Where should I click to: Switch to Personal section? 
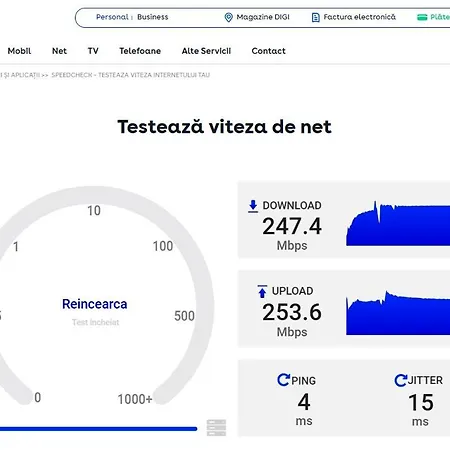[x=112, y=17]
